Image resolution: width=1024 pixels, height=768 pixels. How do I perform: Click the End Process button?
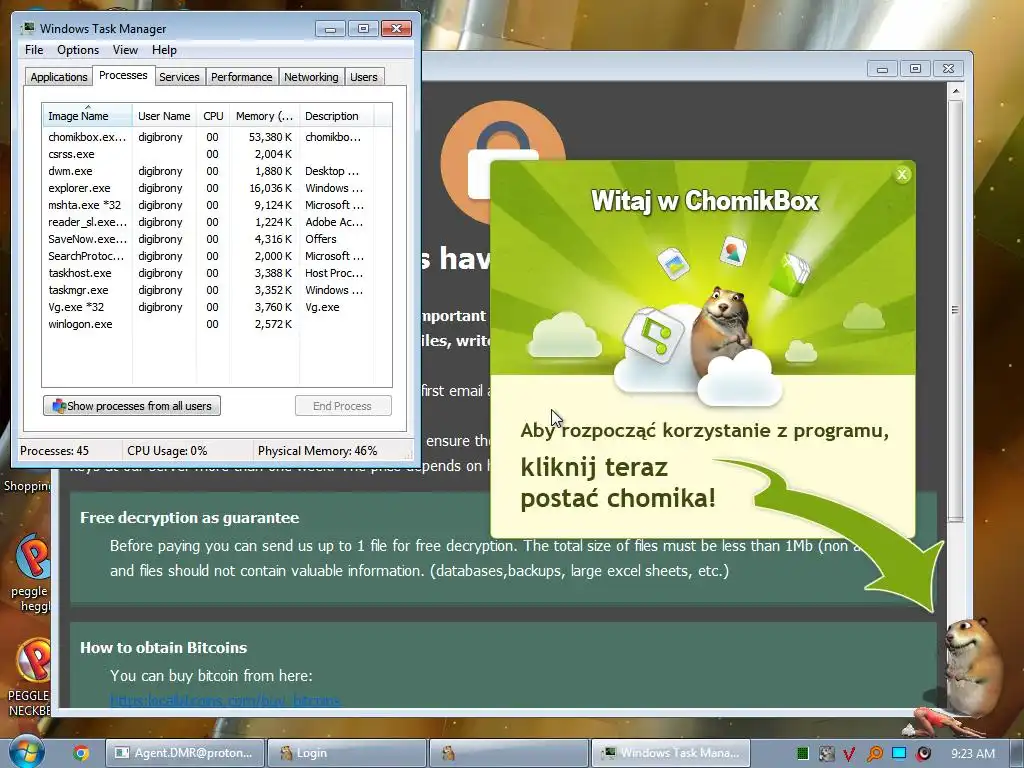click(x=343, y=406)
